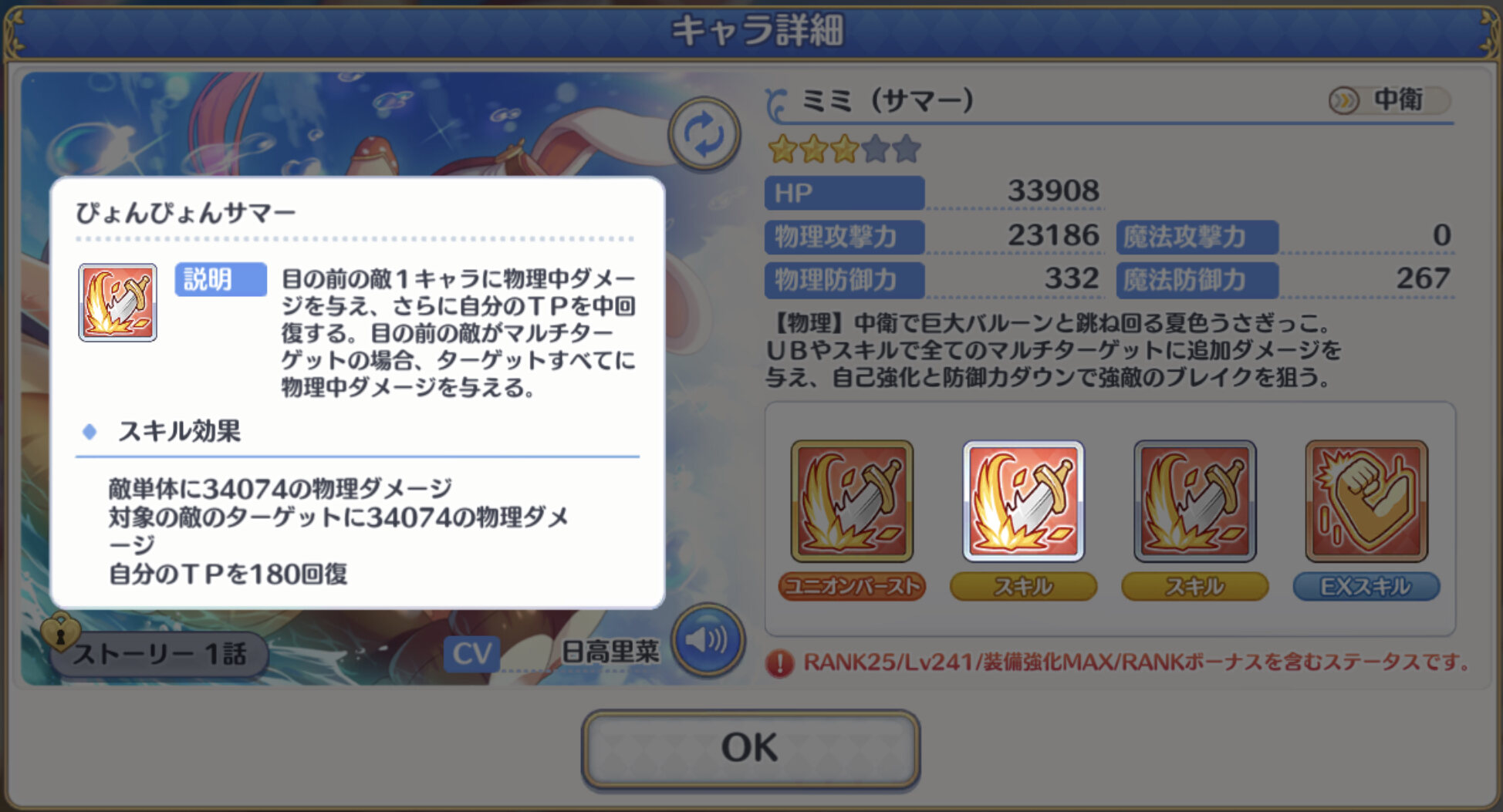Tap the red exclamation warning icon
The image size is (1503, 812).
780,662
